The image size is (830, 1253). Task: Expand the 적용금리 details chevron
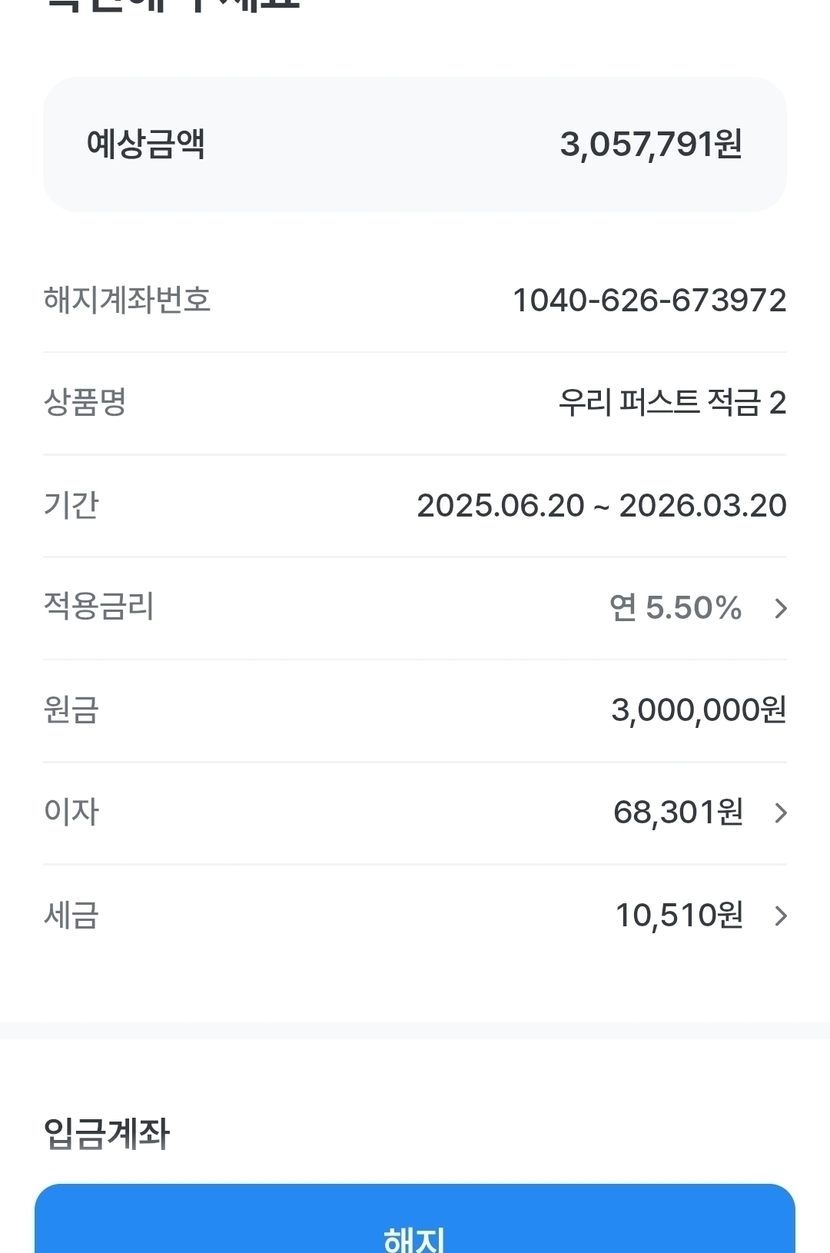click(781, 608)
